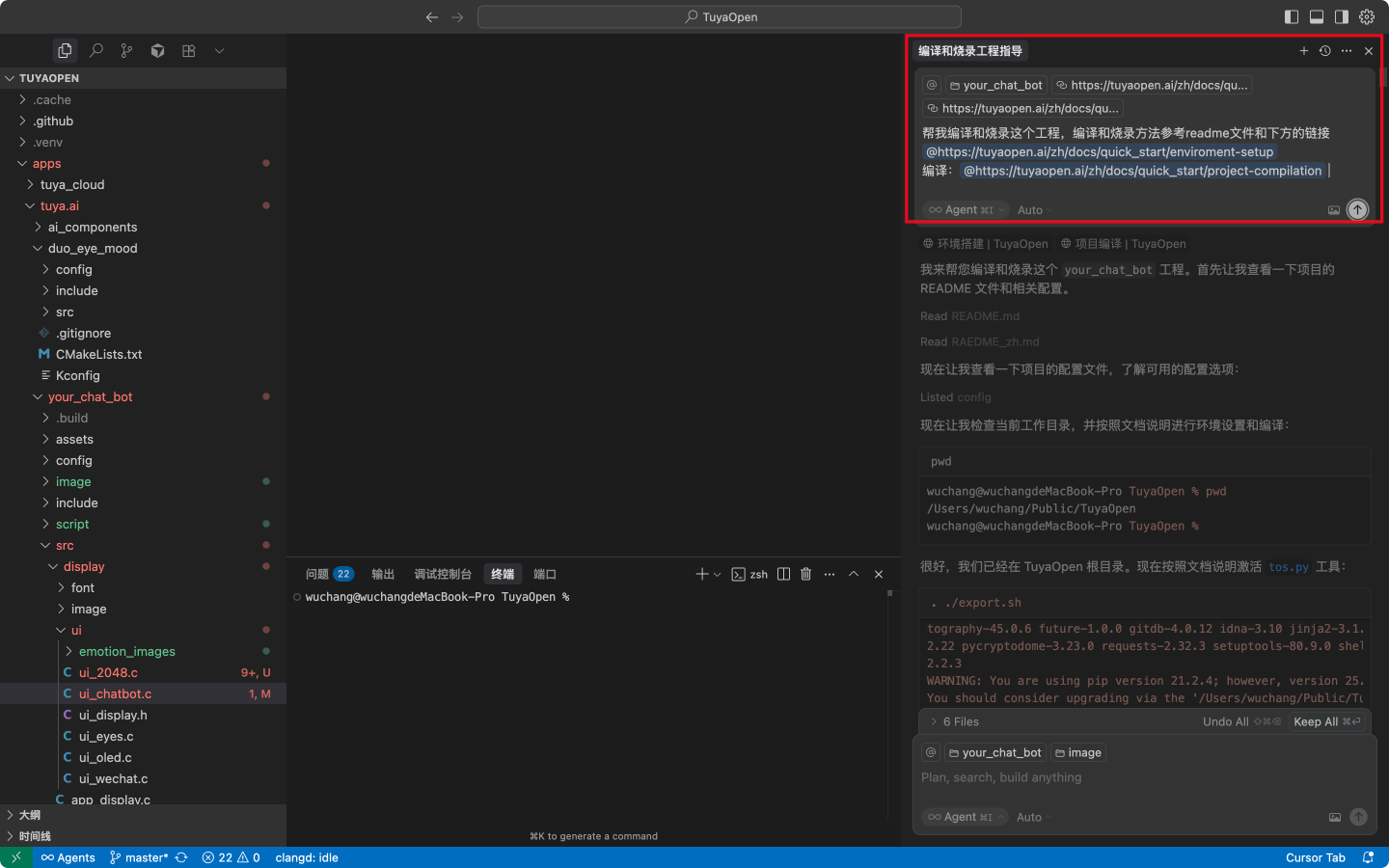Open Agent mode dropdown in bottom input
Screen dimensions: 1389x868
[x=965, y=817]
